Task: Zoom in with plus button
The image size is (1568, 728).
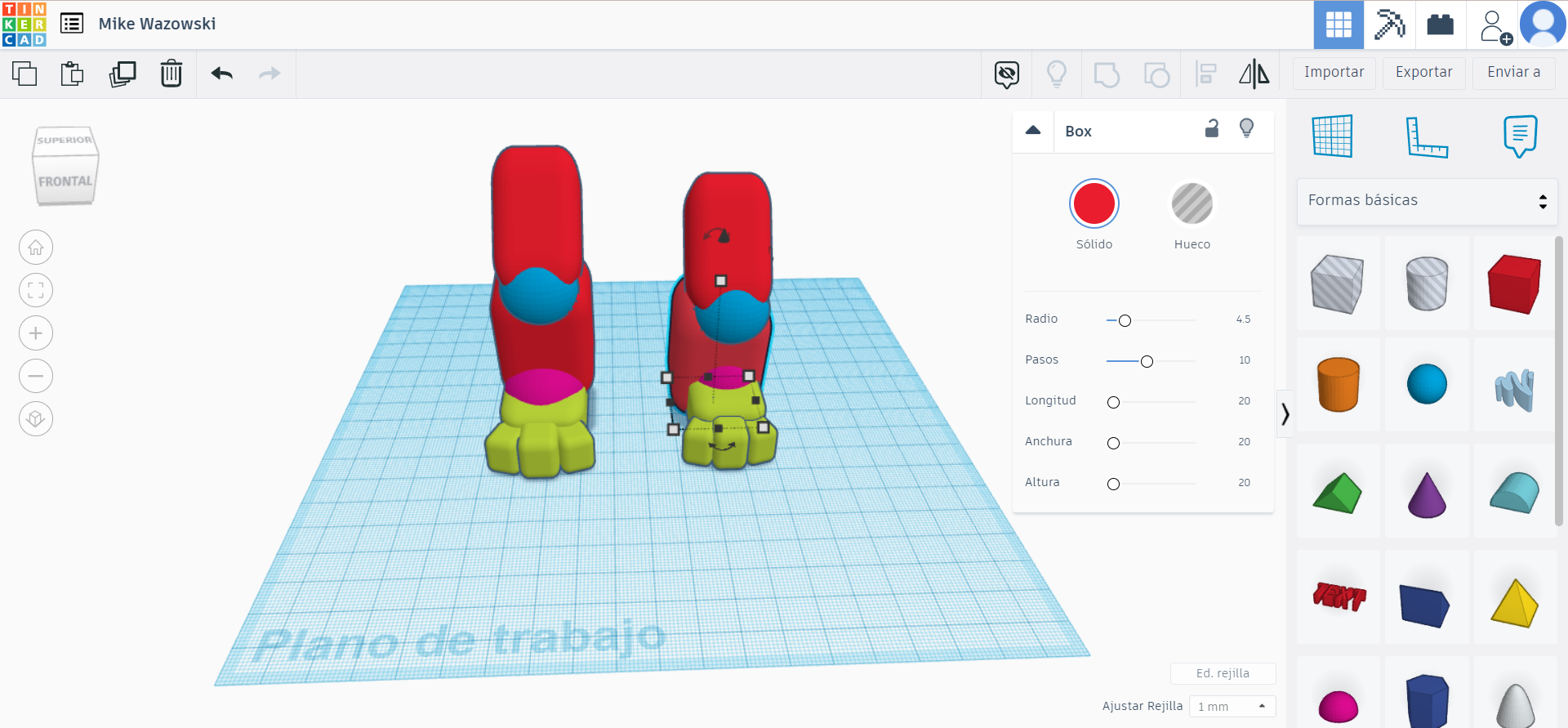Action: [36, 333]
